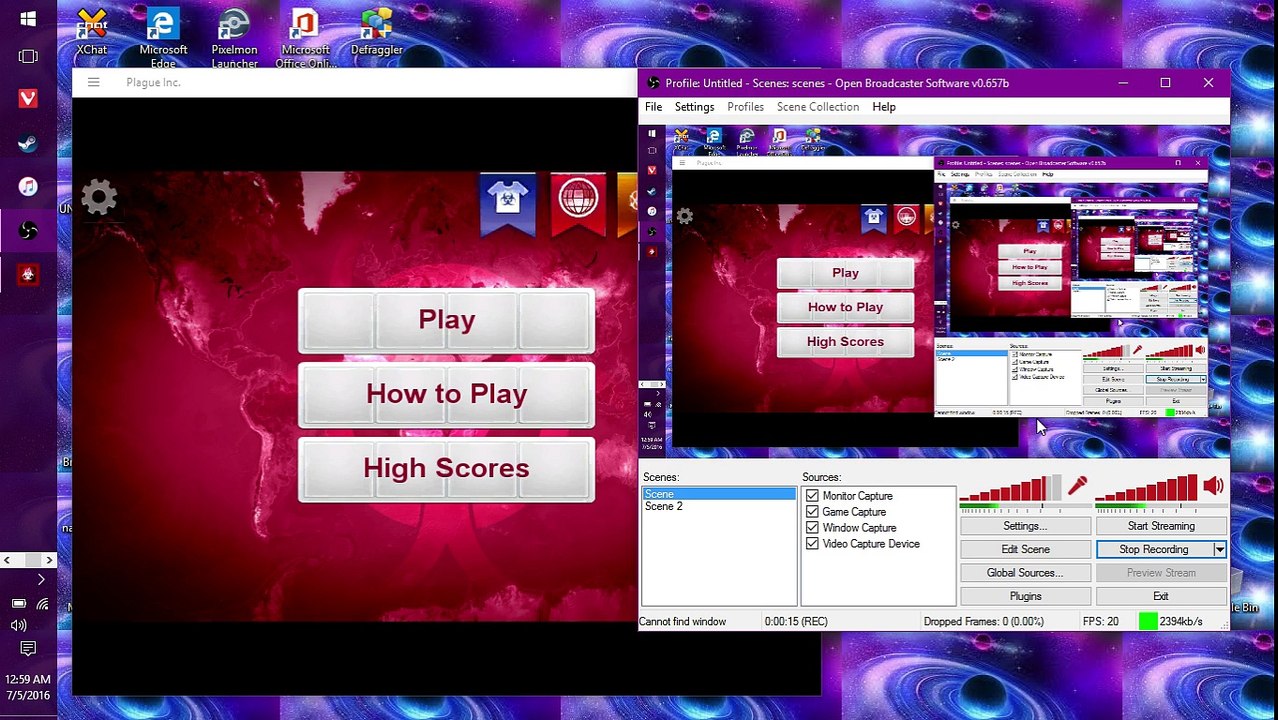Select the Window Capture source label
Viewport: 1278px width, 720px height.
[x=859, y=528]
